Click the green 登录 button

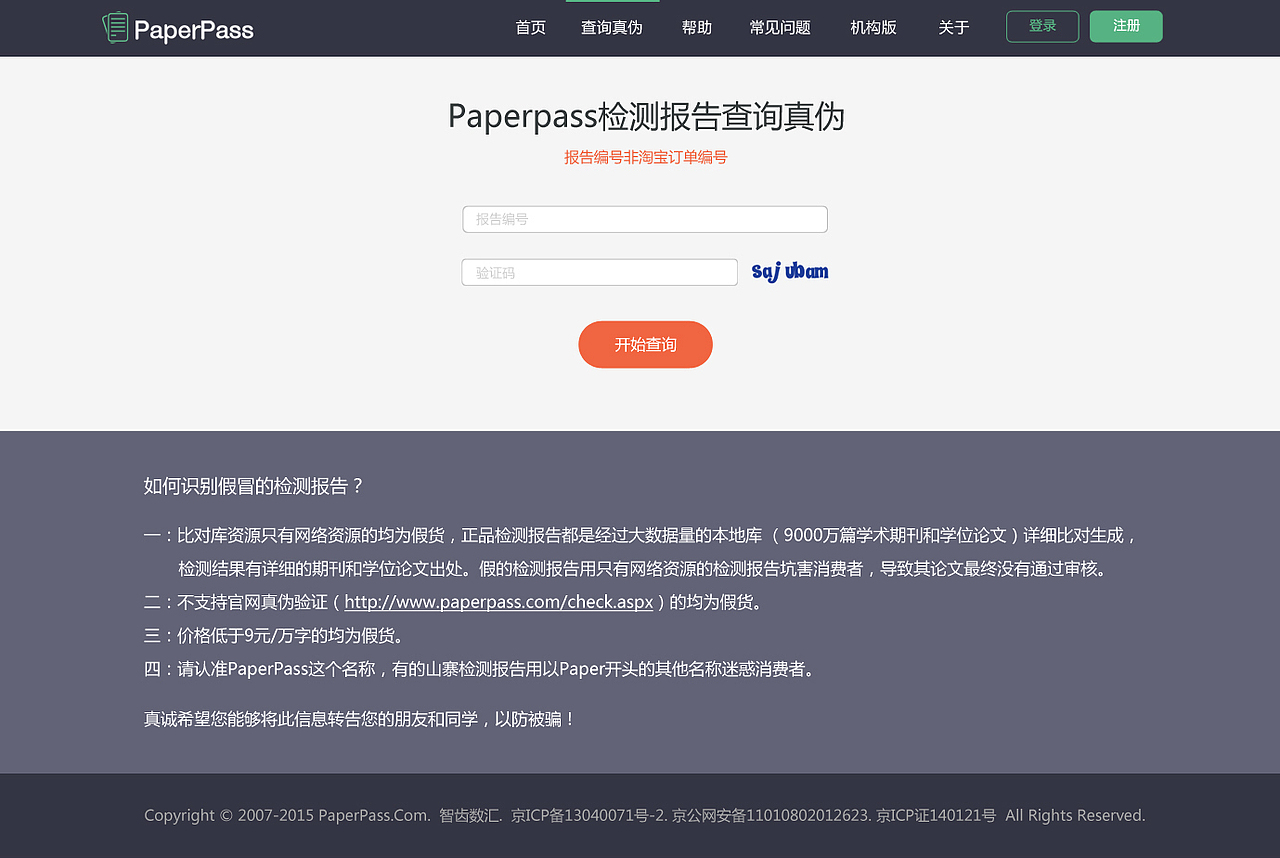point(1042,26)
